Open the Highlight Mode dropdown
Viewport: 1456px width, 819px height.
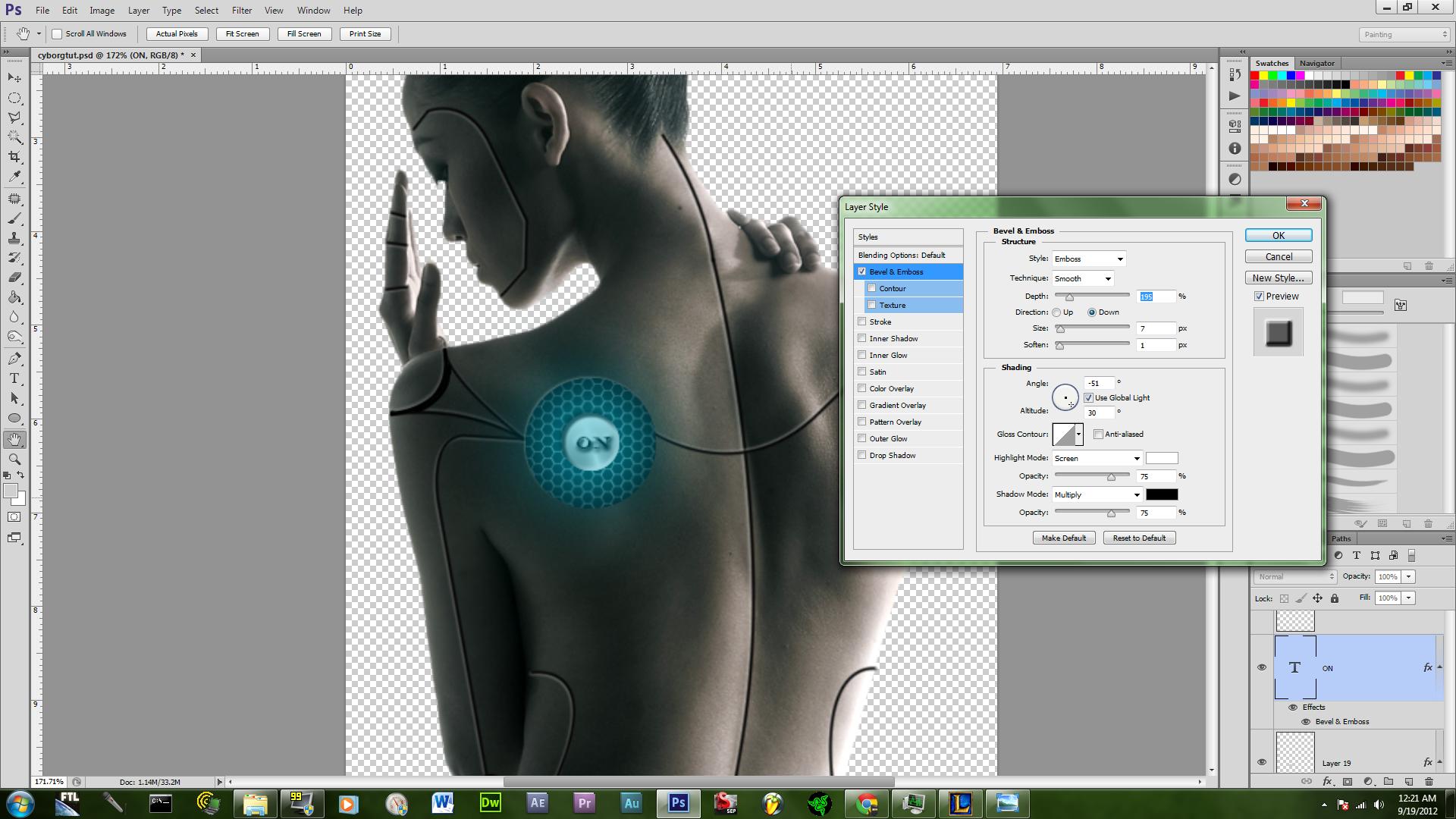pos(1097,458)
